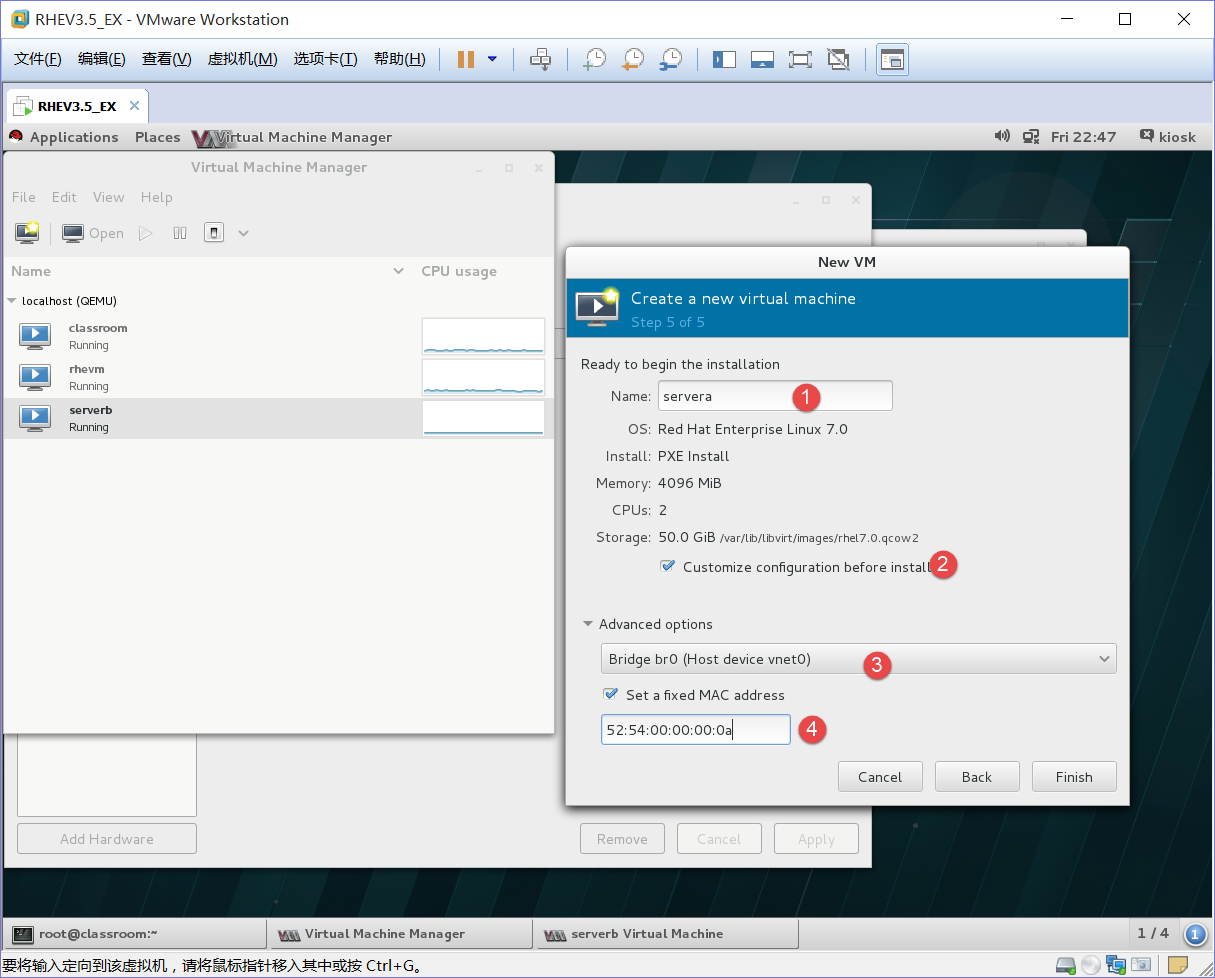Click the Name column sort arrow
Image resolution: width=1215 pixels, height=978 pixels.
(399, 271)
